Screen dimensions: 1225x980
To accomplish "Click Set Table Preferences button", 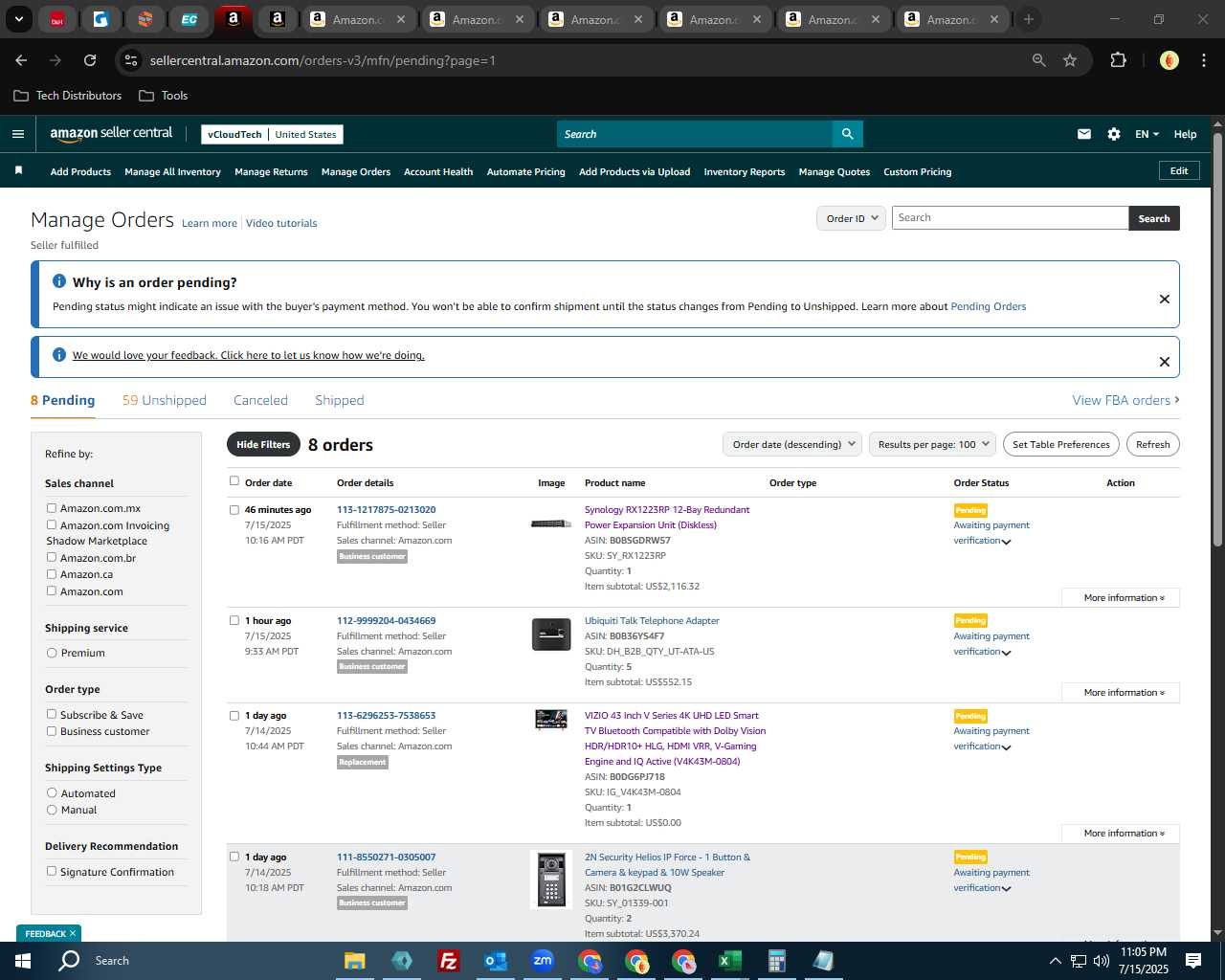I will (x=1061, y=444).
